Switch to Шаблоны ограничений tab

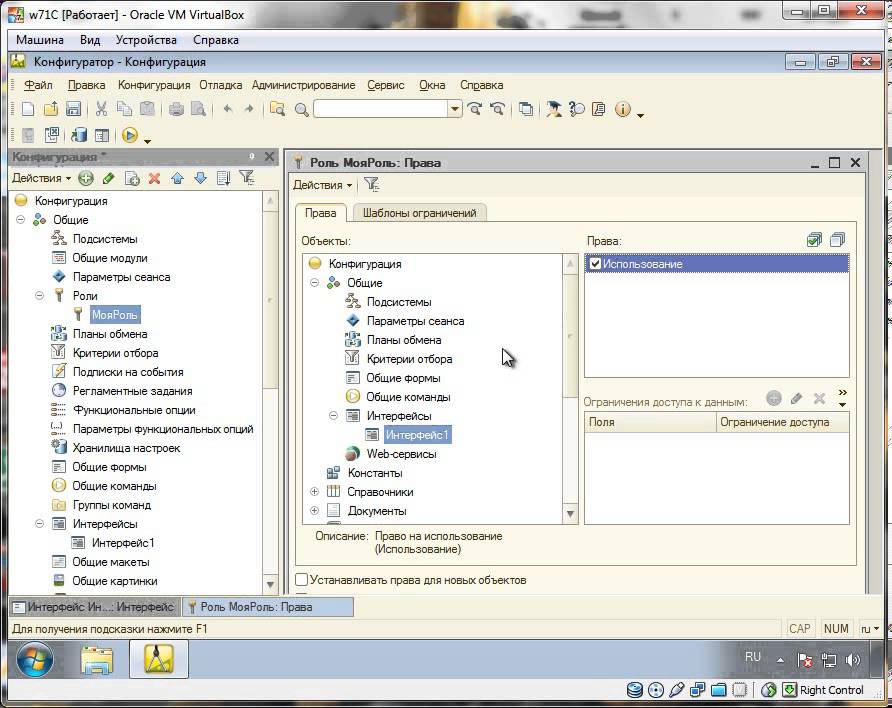coord(420,212)
